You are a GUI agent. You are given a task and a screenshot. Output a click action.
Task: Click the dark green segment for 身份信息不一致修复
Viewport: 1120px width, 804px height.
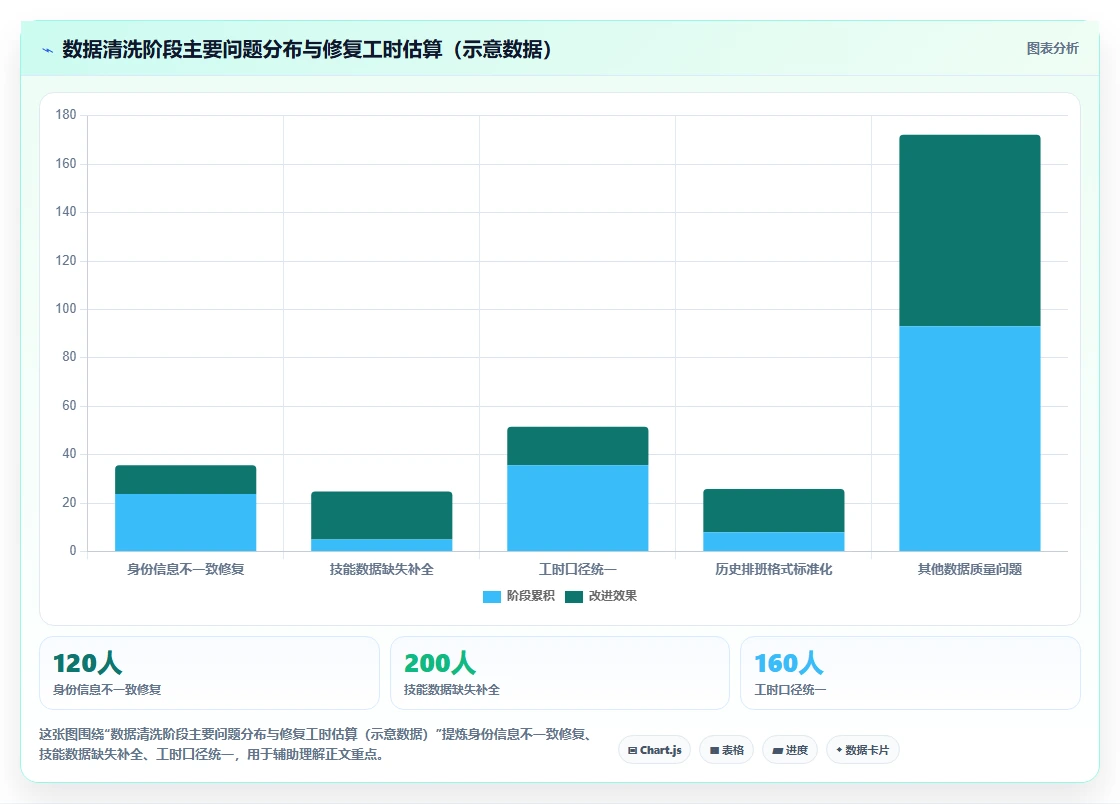point(186,480)
